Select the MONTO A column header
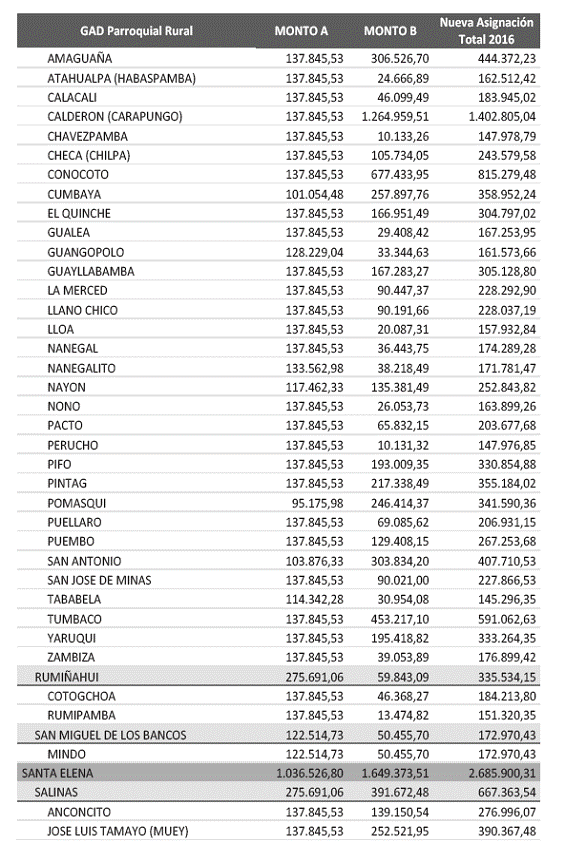 coord(301,31)
